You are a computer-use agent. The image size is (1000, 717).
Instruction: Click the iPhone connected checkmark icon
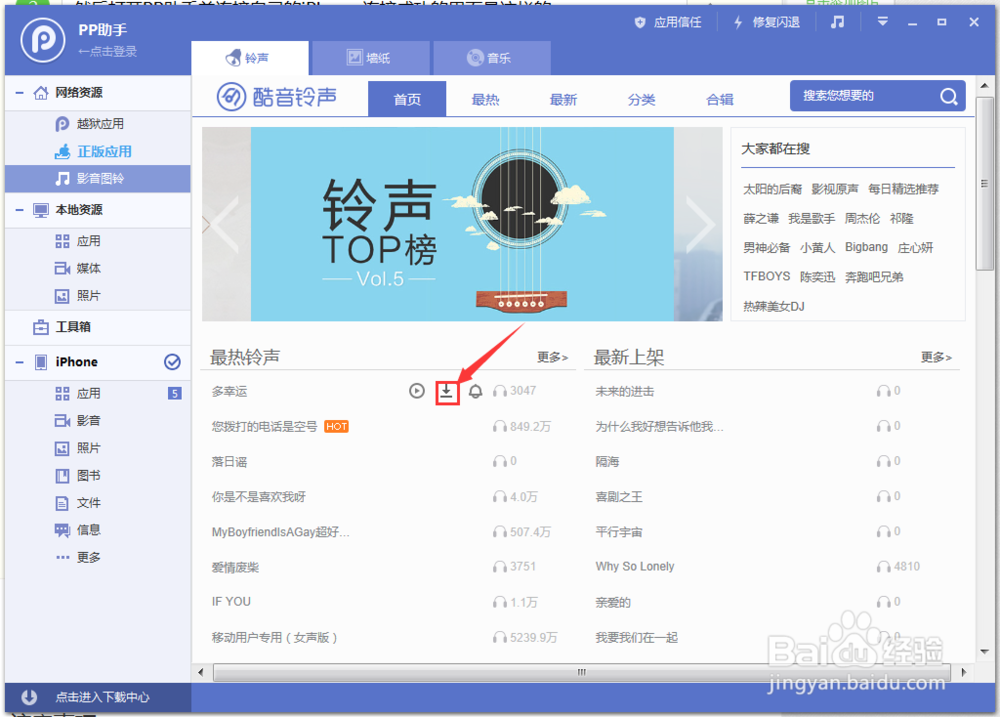click(172, 362)
